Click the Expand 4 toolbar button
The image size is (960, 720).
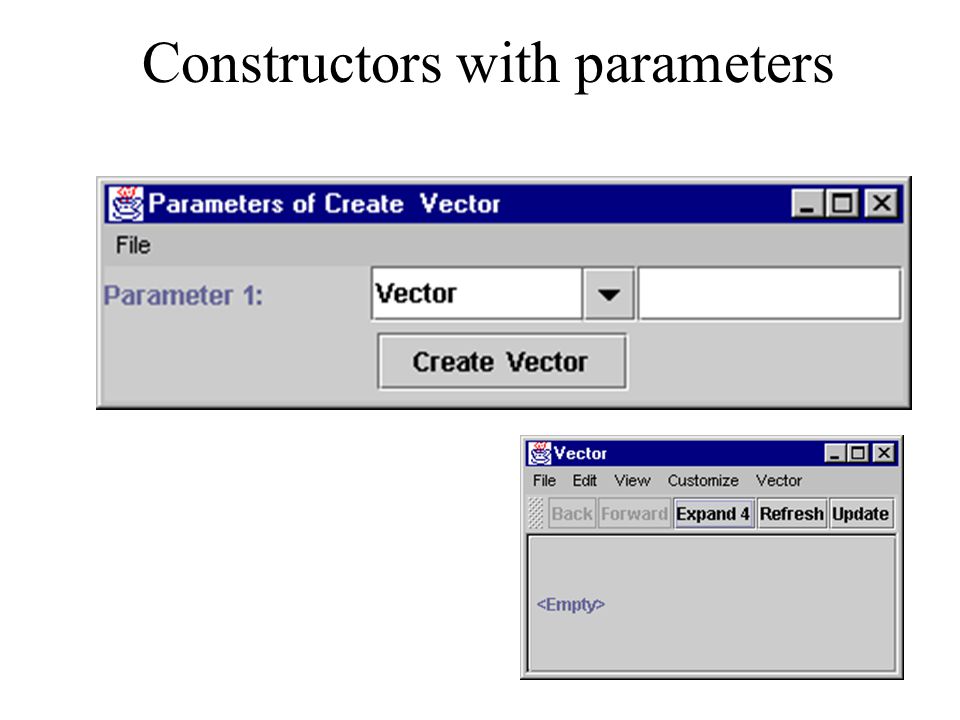coord(713,513)
